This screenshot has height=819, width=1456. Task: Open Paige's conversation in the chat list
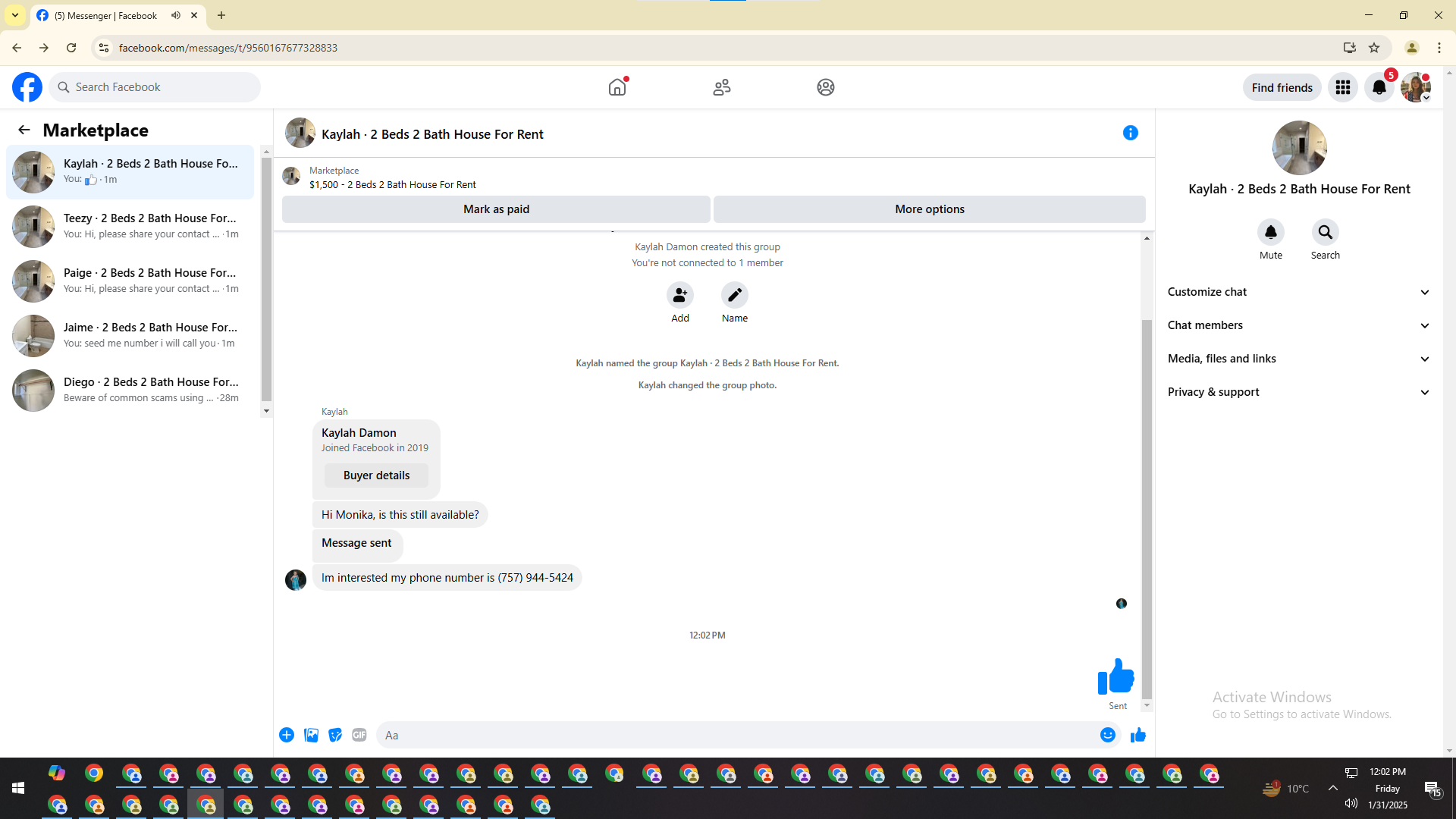tap(130, 281)
